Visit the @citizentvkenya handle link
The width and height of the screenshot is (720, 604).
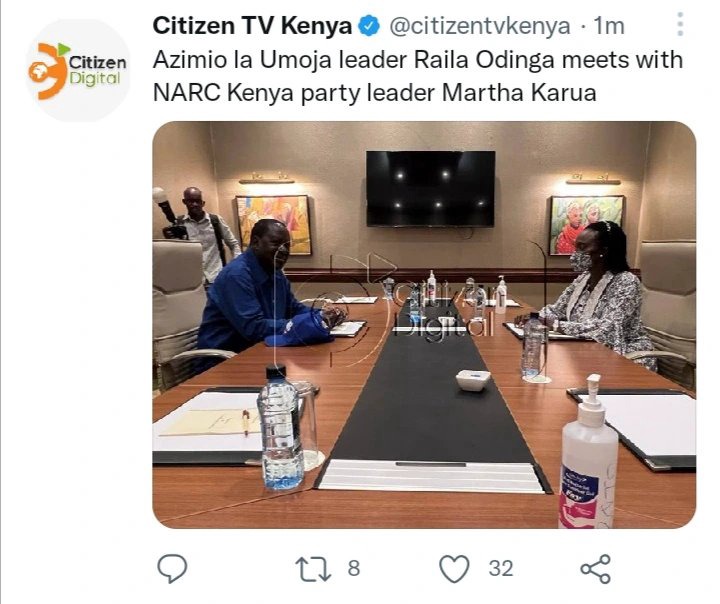(480, 26)
